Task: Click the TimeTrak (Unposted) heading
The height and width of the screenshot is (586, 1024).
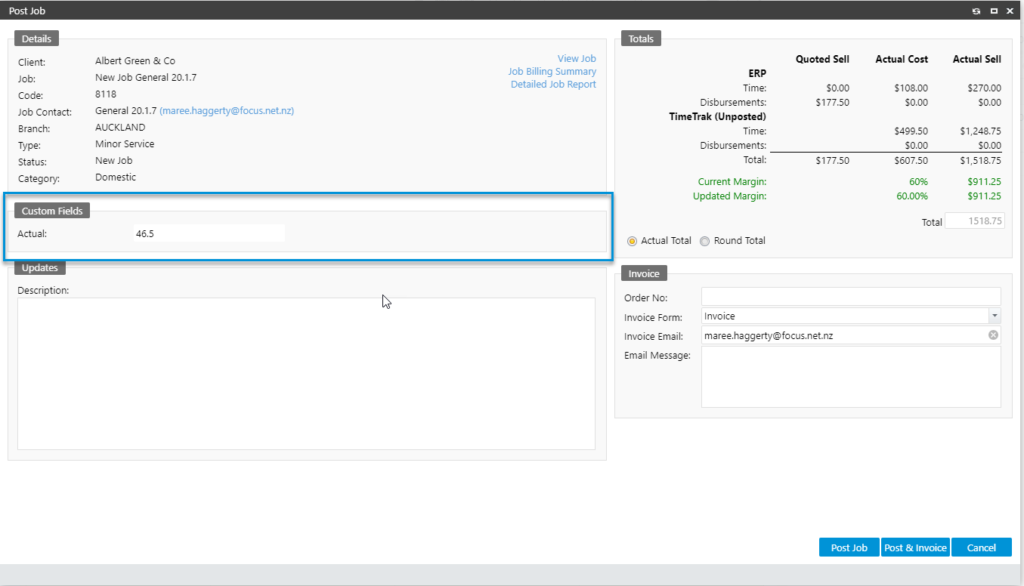Action: [x=717, y=116]
